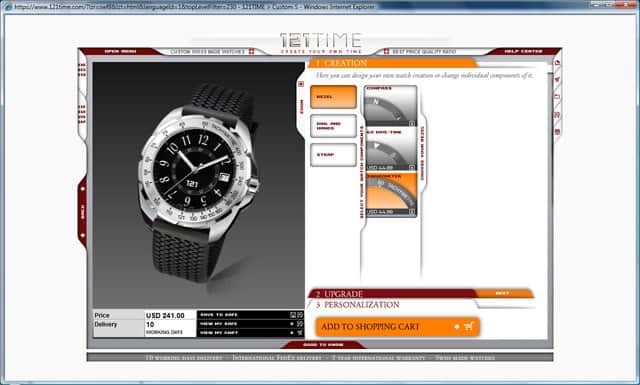Open the Best Price Quality Ratio link
The image size is (640, 385).
click(x=424, y=52)
